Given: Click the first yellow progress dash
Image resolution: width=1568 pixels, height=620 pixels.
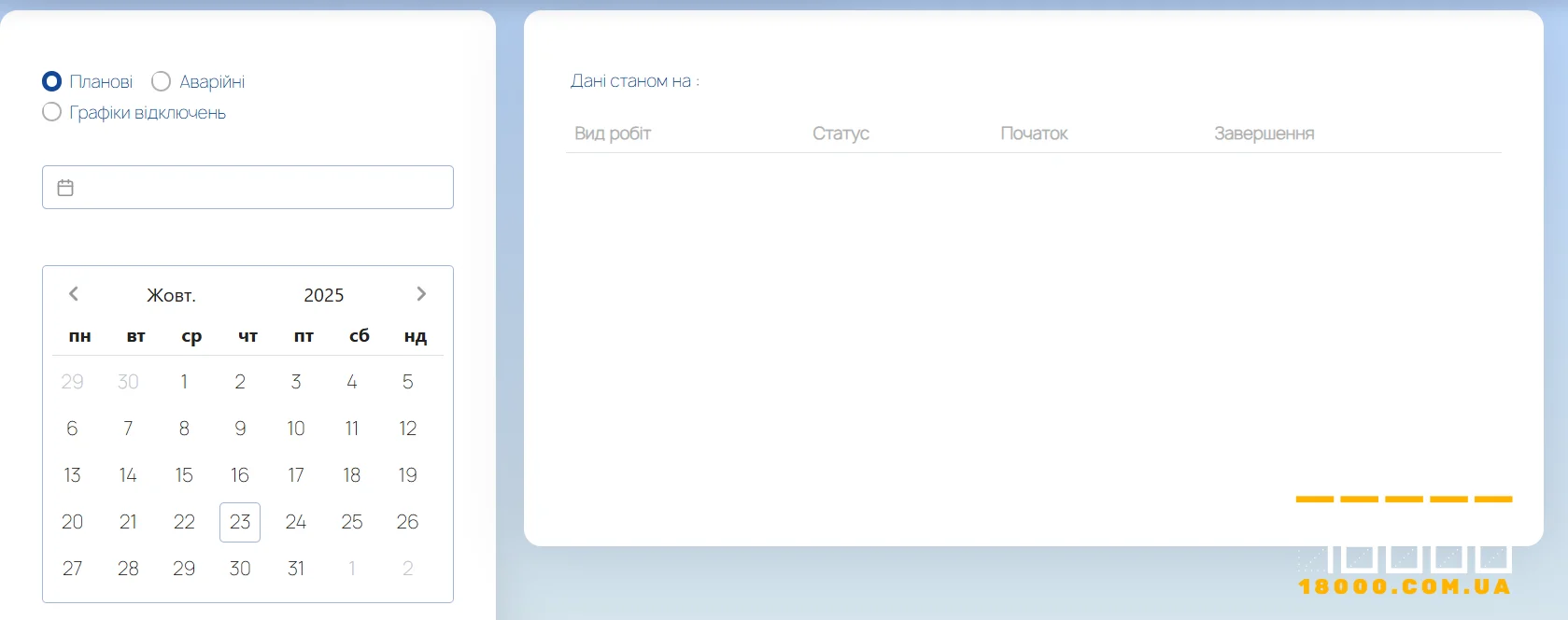Looking at the screenshot, I should tap(1314, 500).
